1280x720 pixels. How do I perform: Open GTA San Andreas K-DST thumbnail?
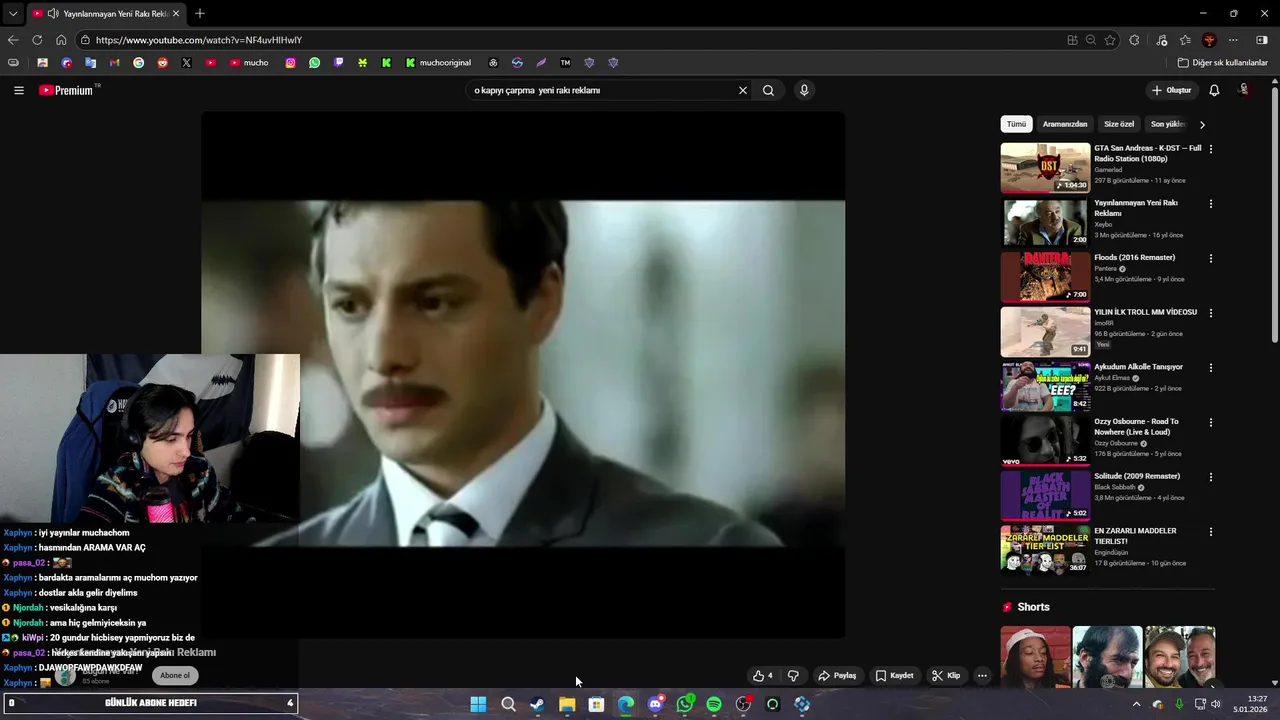(1045, 168)
